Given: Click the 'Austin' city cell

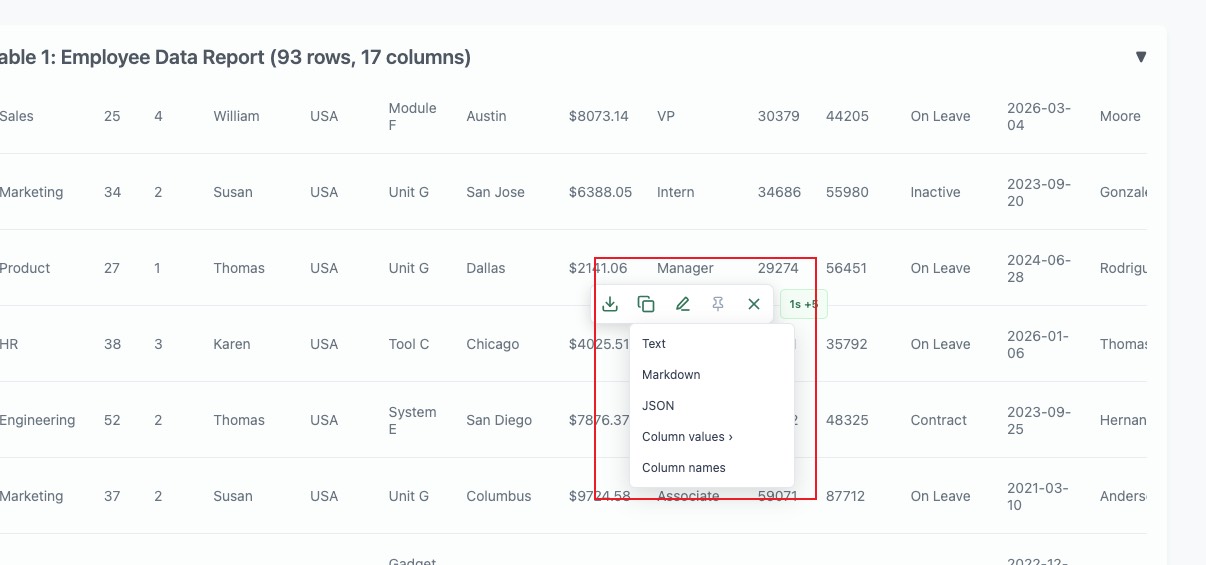Looking at the screenshot, I should 486,116.
